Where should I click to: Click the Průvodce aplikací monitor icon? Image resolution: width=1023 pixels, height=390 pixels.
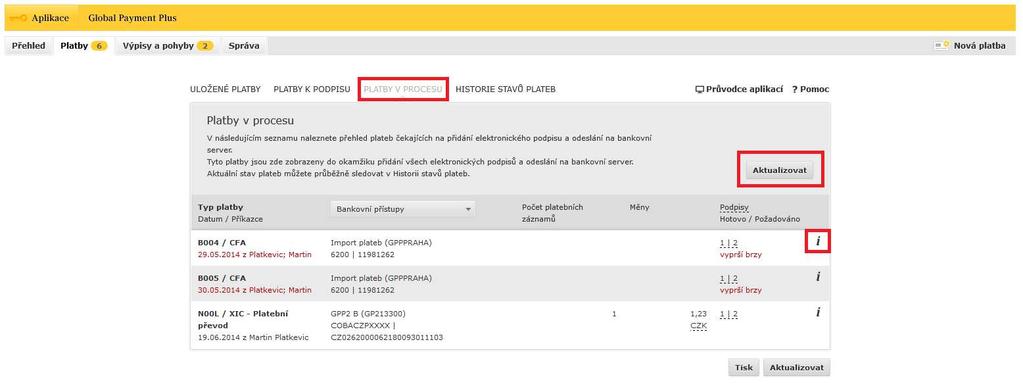tap(699, 89)
